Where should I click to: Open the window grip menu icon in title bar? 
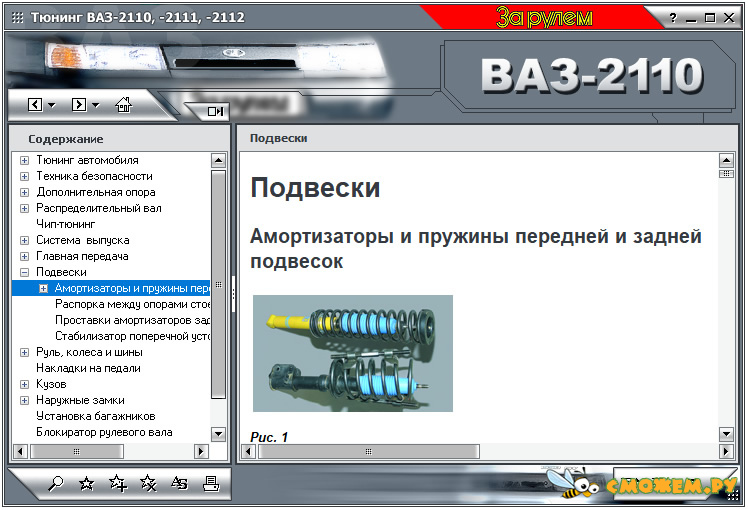[17, 18]
